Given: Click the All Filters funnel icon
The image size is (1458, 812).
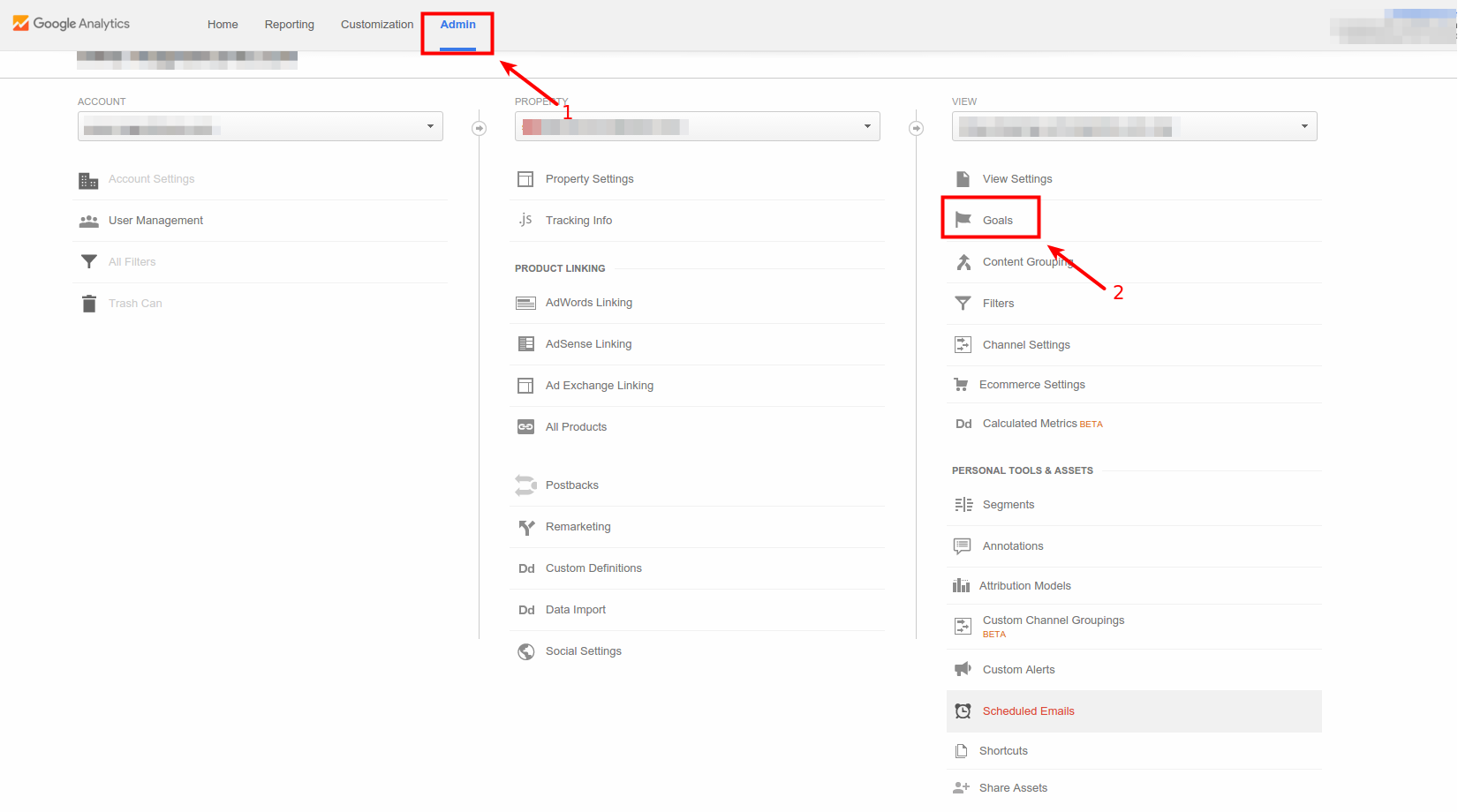Looking at the screenshot, I should pyautogui.click(x=88, y=262).
